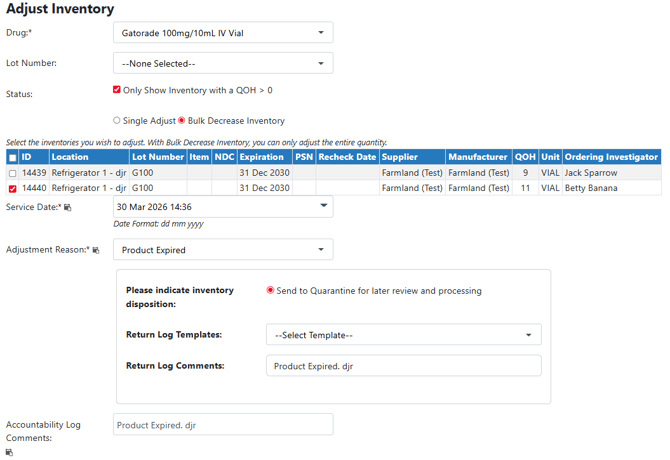Toggle the select-all checkbox in table header
The width and height of the screenshot is (670, 460).
point(13,158)
